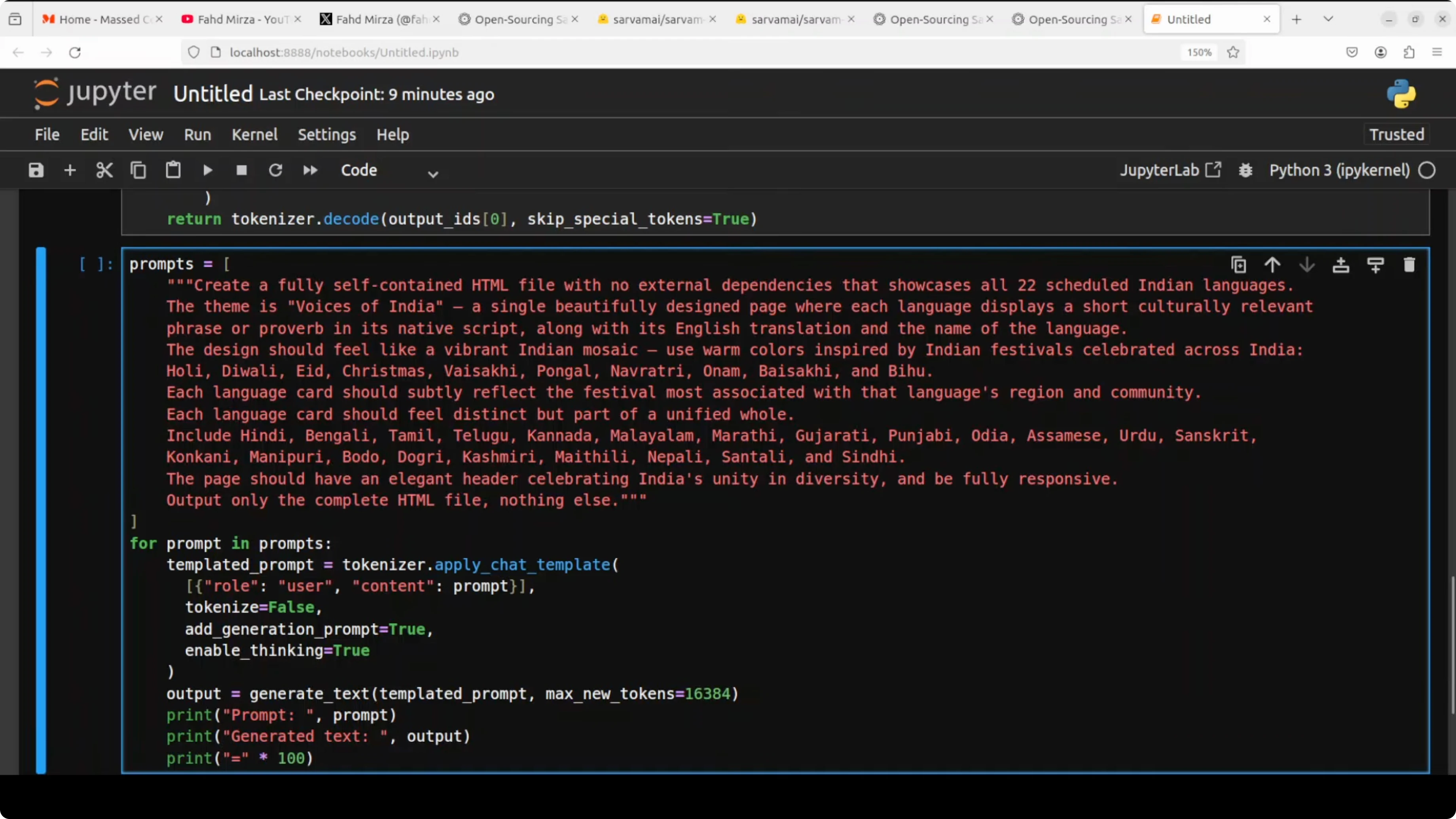Open the Kernel menu
Viewport: 1456px width, 819px height.
254,135
